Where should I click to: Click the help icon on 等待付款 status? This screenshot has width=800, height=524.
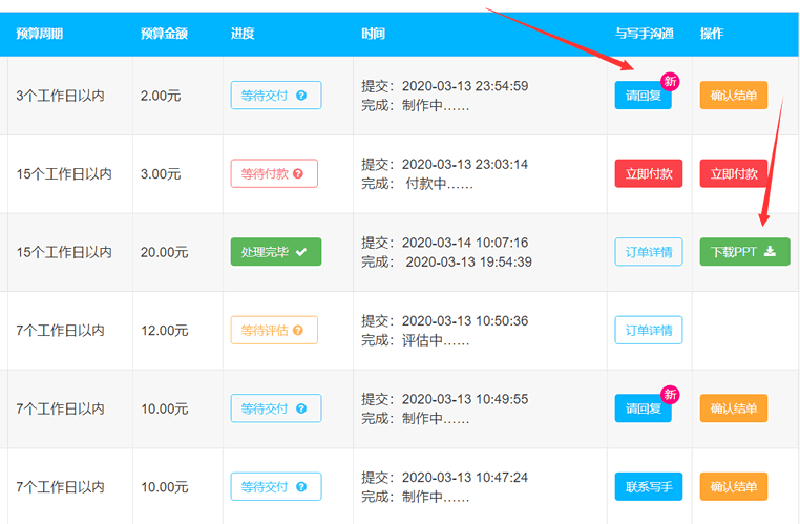coord(298,174)
